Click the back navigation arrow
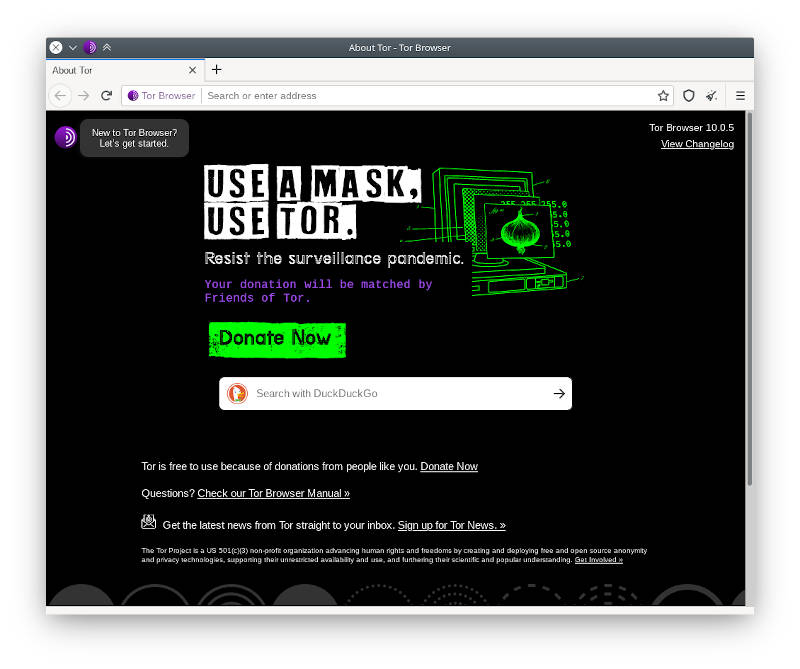This screenshot has height=669, width=800. [x=60, y=95]
